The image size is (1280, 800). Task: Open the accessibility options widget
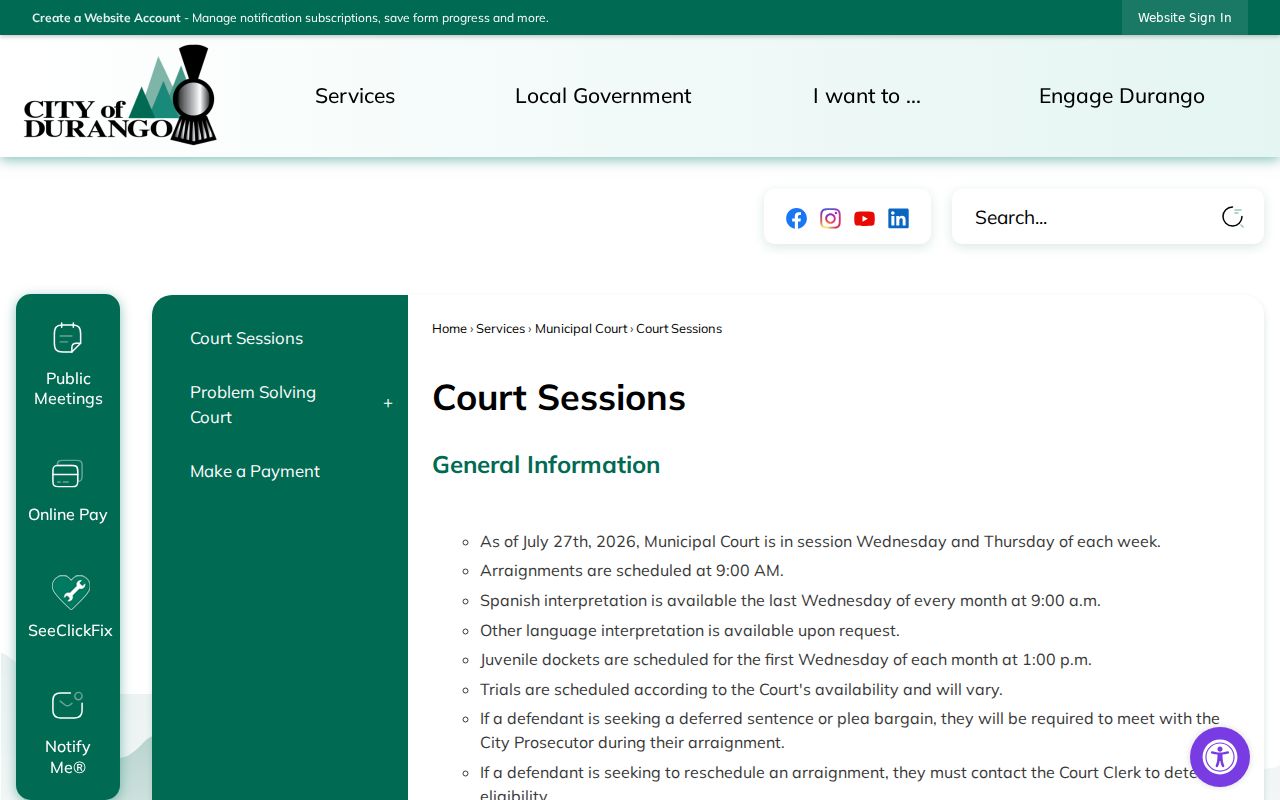click(x=1220, y=757)
